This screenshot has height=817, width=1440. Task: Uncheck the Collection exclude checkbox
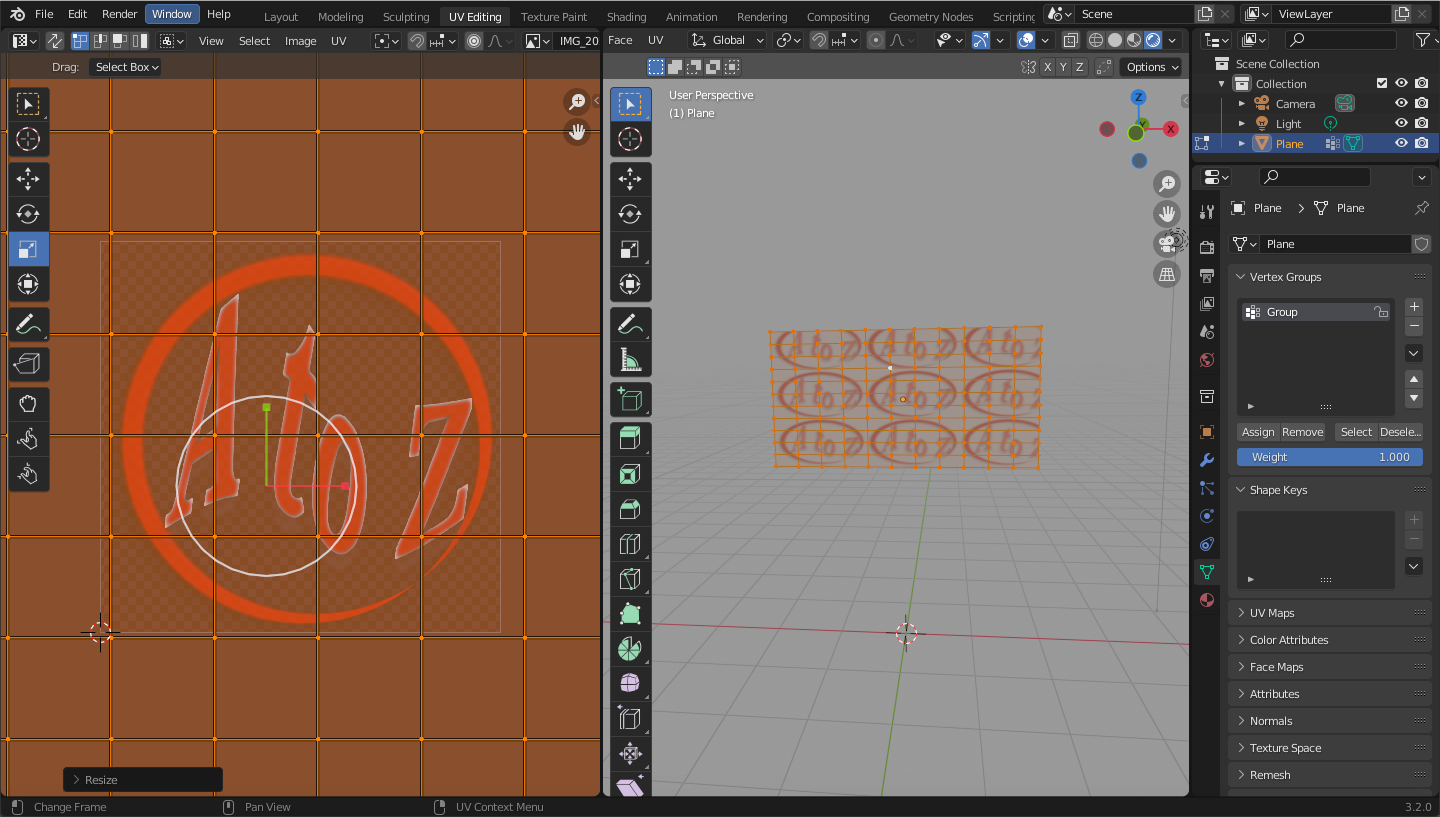[x=1382, y=83]
